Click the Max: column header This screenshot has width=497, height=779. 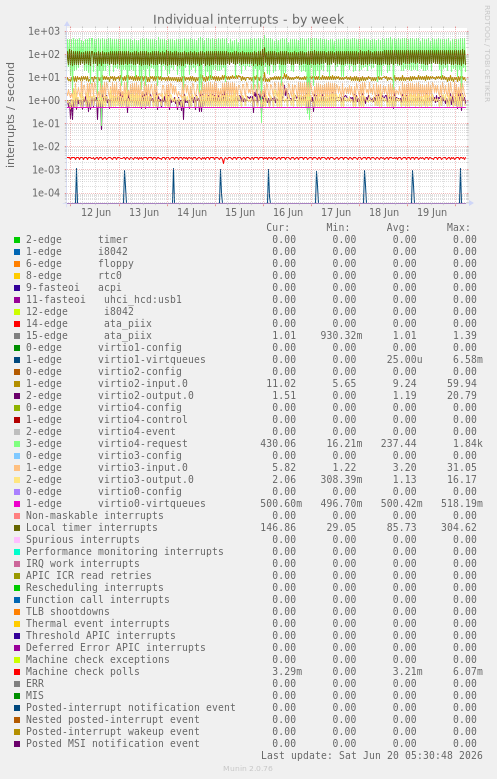[458, 228]
